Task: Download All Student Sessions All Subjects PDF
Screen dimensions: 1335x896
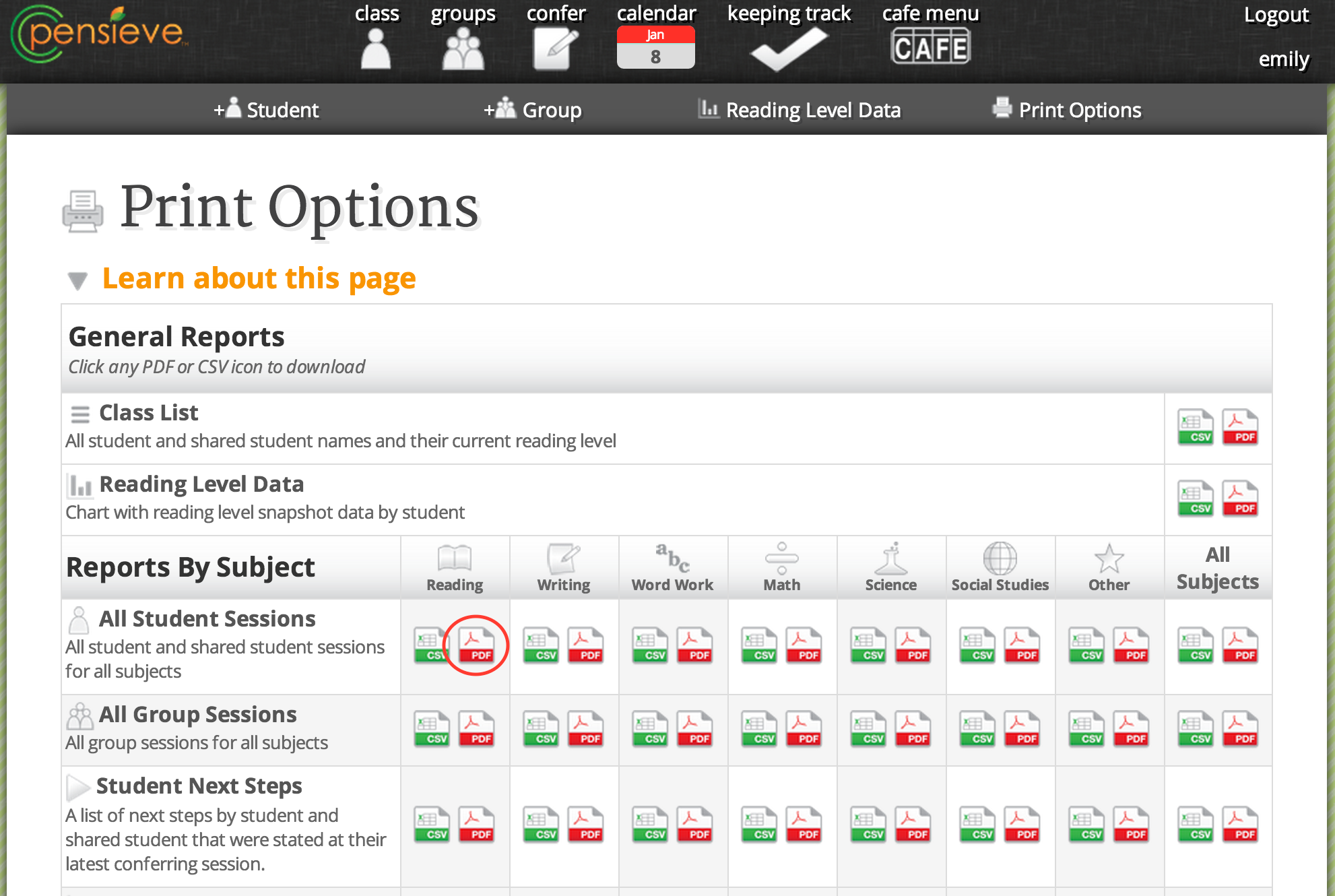Action: pos(1240,645)
